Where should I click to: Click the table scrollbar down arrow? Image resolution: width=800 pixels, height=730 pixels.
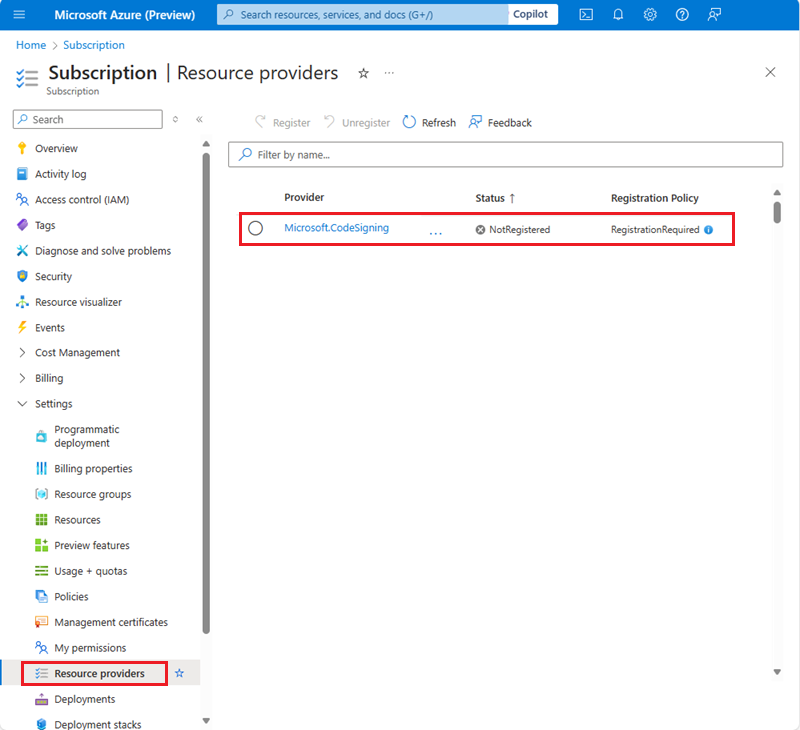click(777, 672)
